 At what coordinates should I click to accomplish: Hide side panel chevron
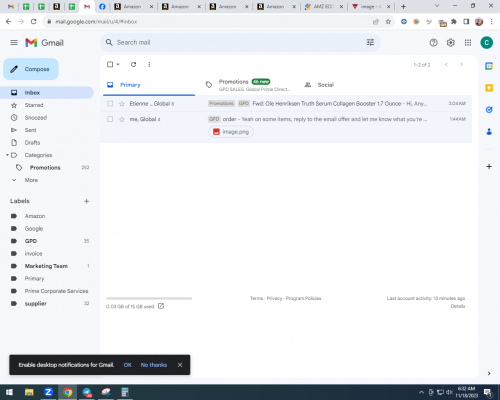tap(489, 373)
